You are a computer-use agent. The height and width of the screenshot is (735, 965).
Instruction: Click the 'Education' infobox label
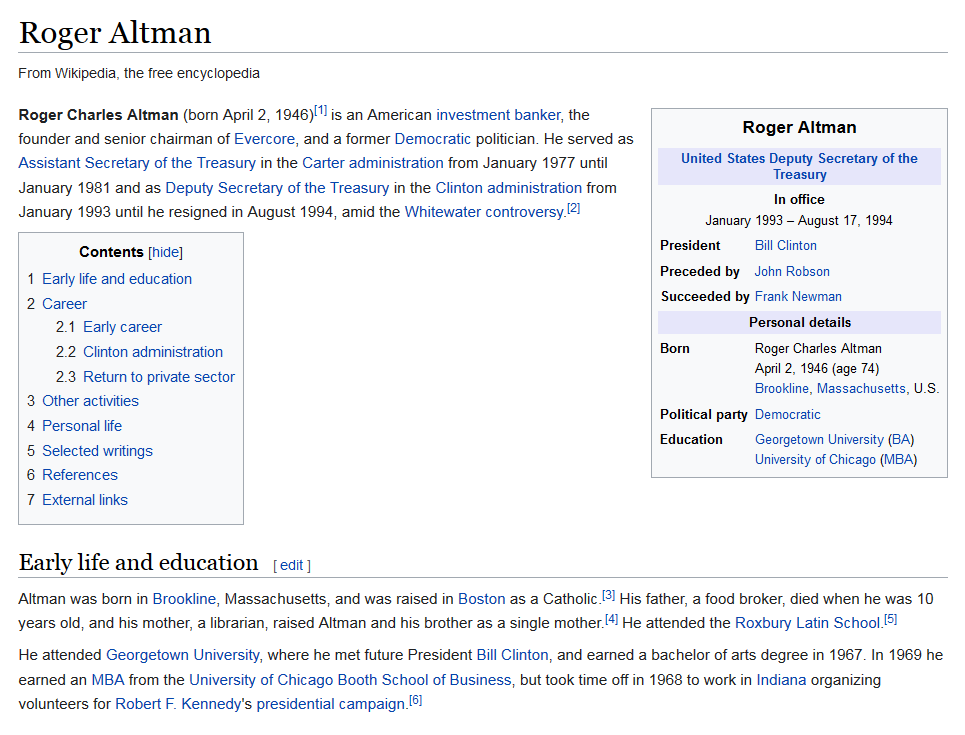pos(691,440)
